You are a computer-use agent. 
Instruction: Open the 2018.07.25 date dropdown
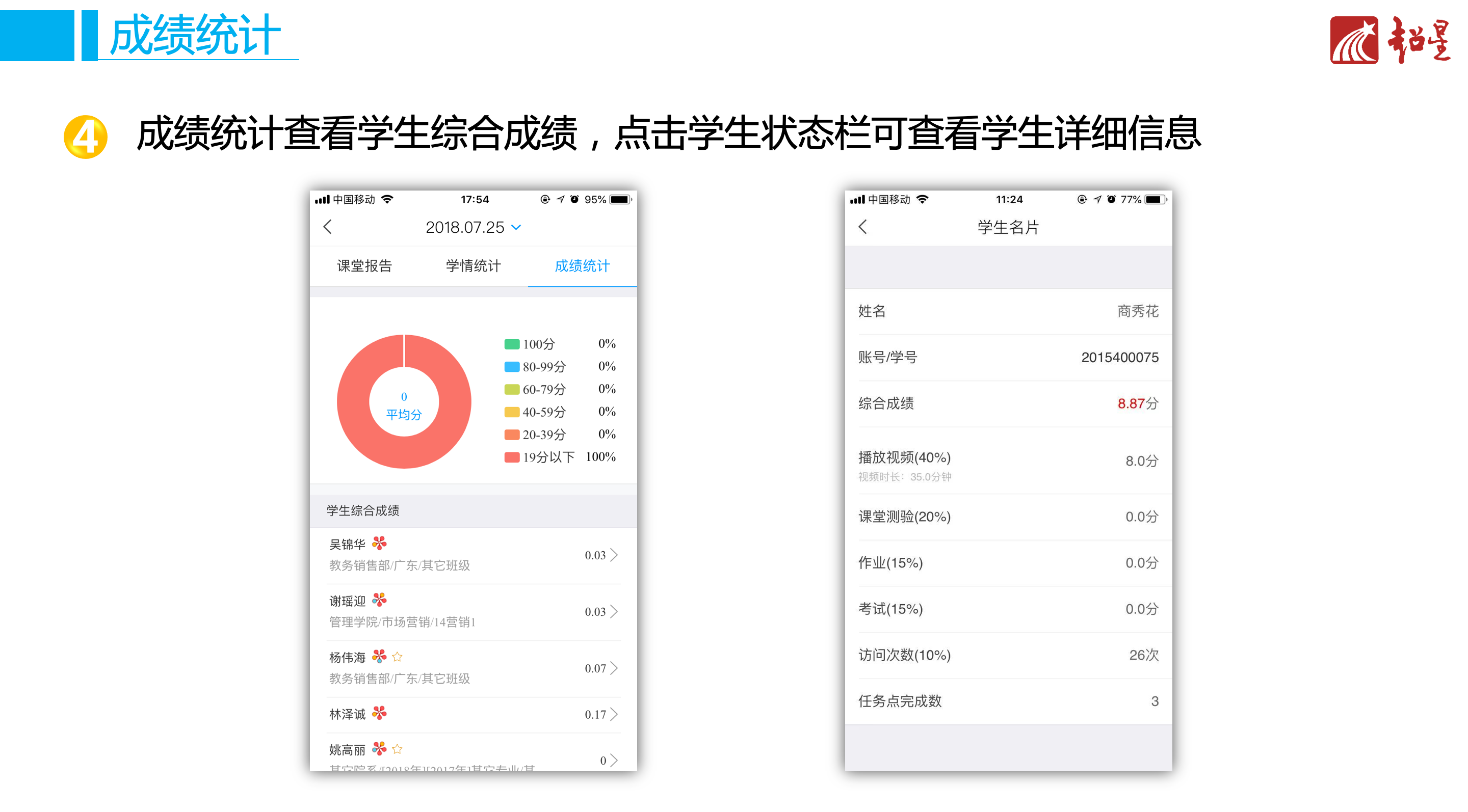(473, 227)
